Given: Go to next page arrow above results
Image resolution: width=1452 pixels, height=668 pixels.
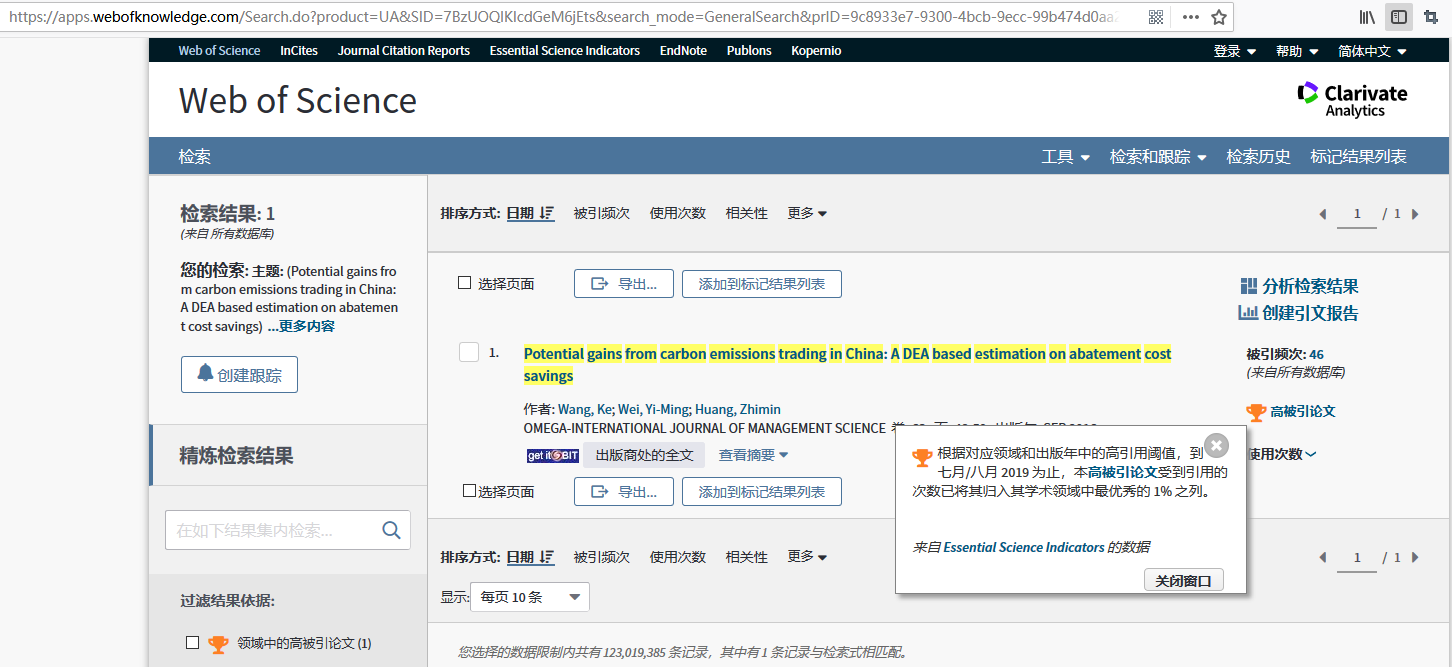Looking at the screenshot, I should coord(1415,214).
